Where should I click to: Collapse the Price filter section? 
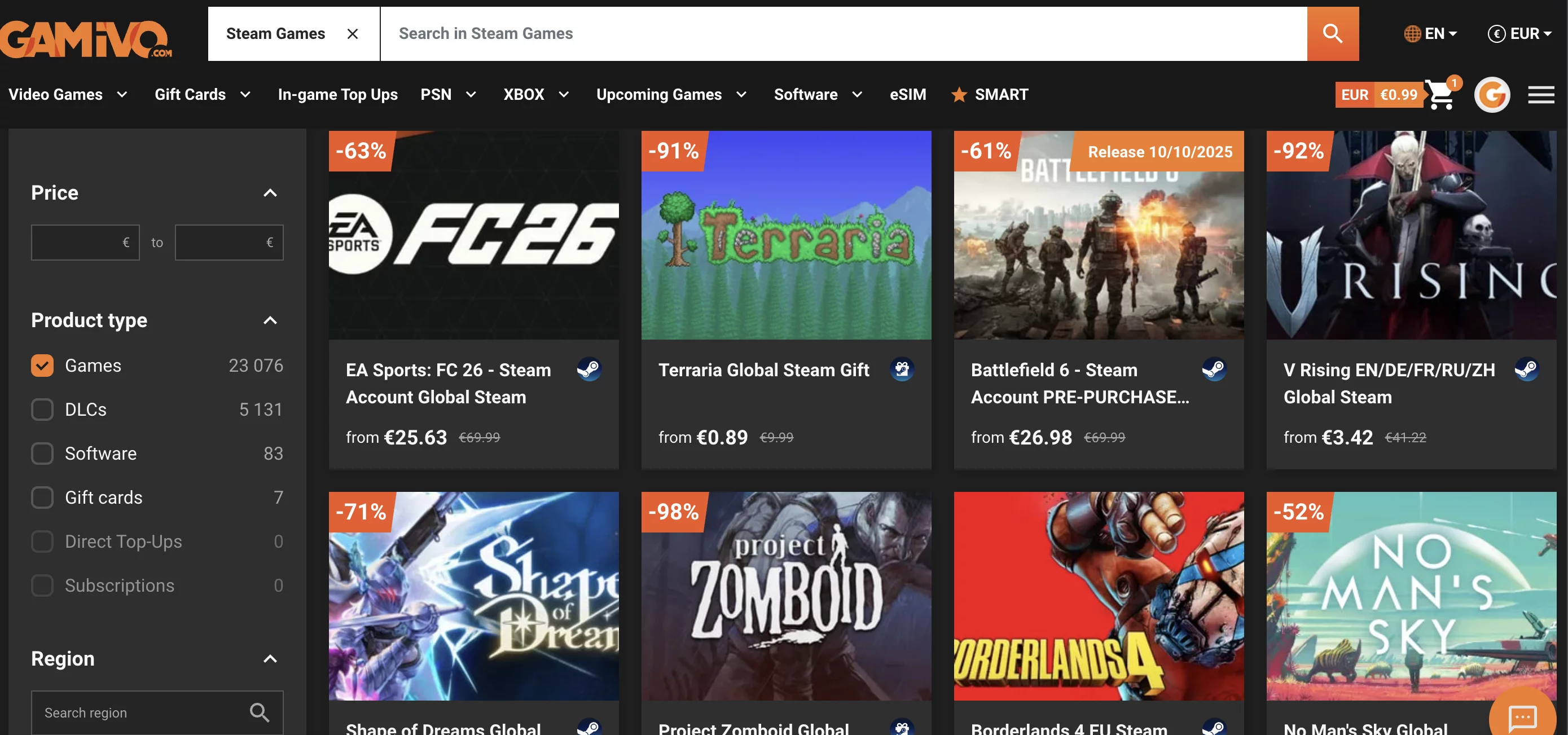point(270,193)
